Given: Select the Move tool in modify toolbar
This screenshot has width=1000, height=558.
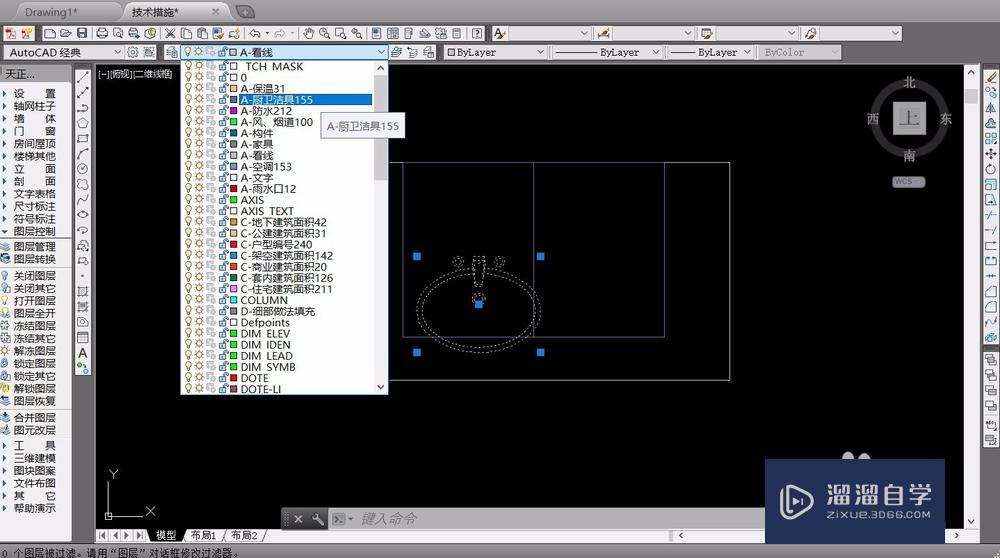Looking at the screenshot, I should point(991,154).
